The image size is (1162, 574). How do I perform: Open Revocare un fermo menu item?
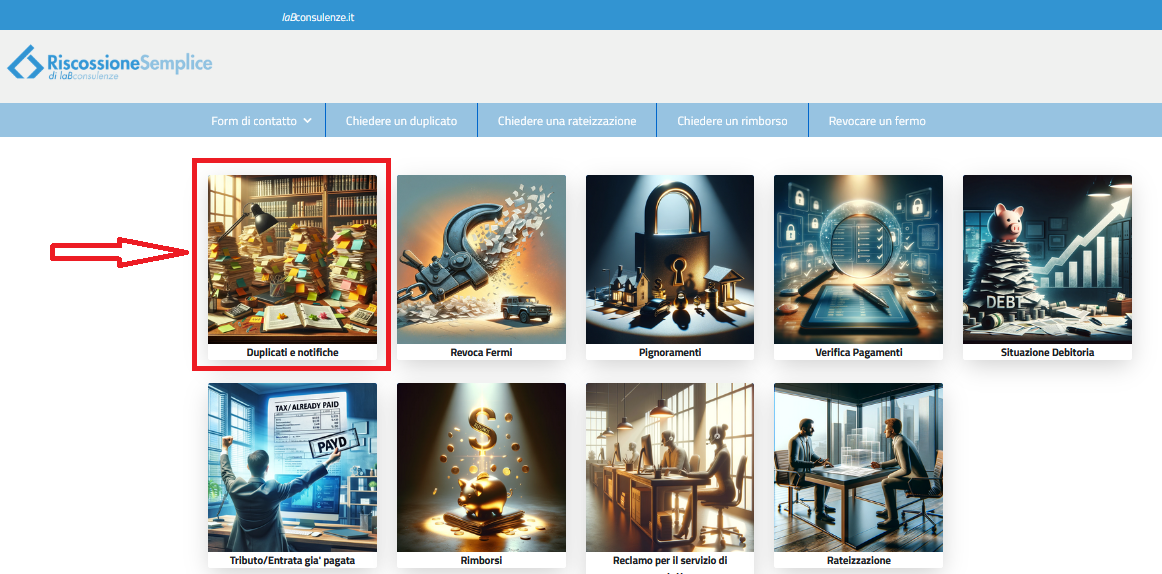tap(877, 121)
